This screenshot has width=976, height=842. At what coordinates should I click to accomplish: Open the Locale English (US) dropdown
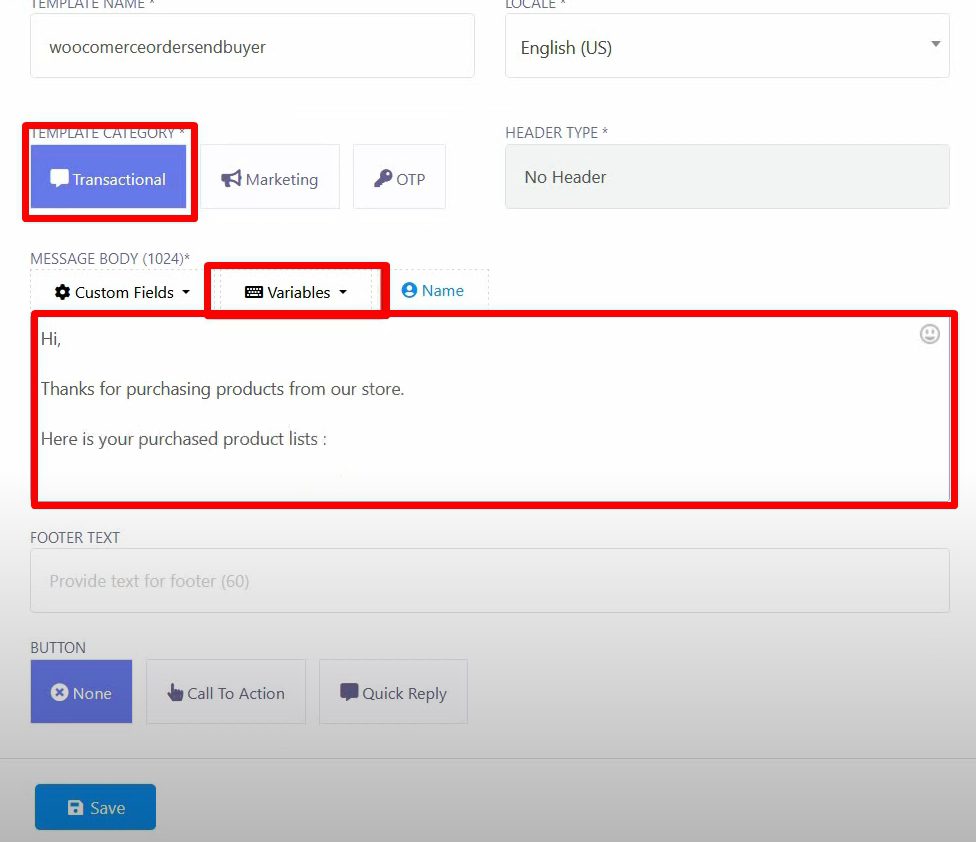(x=726, y=47)
